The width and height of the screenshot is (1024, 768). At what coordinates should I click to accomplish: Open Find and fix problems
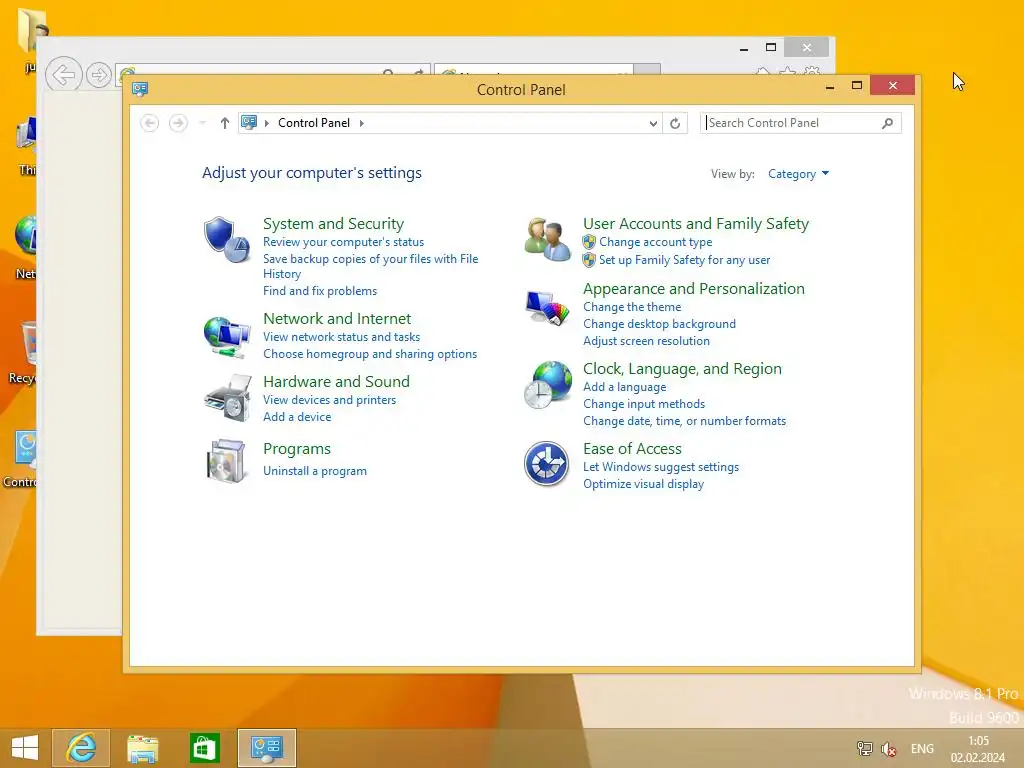coord(320,291)
